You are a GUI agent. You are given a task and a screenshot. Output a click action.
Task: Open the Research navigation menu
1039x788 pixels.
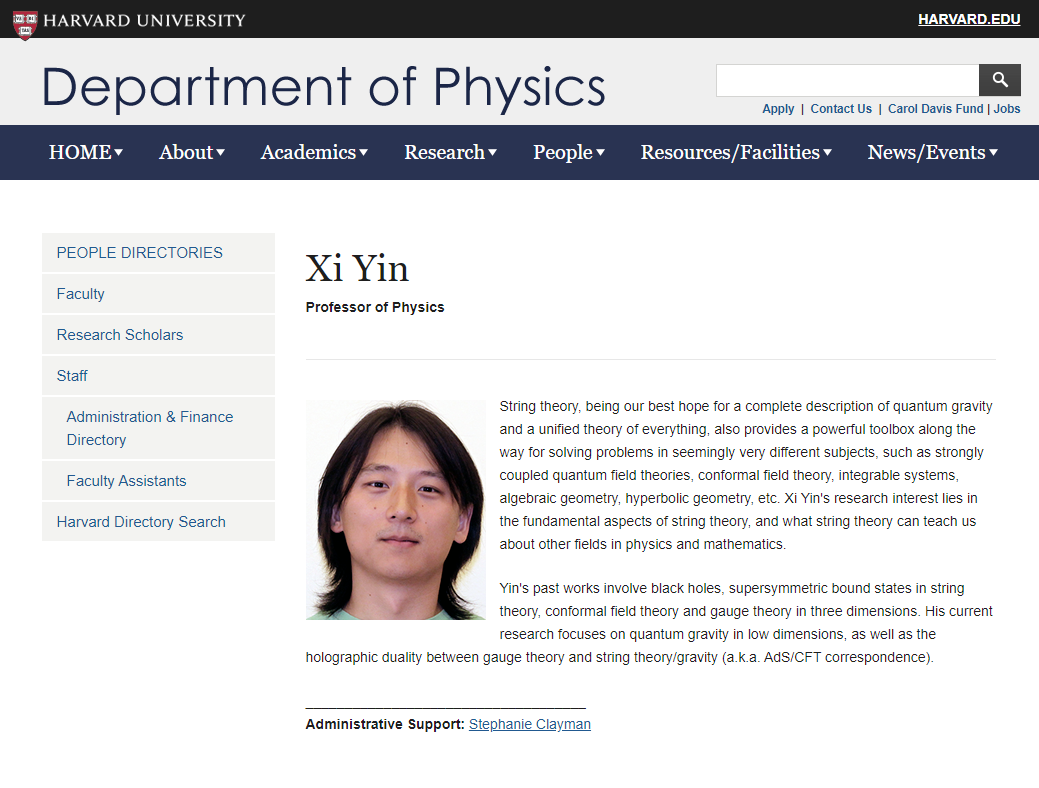[450, 152]
